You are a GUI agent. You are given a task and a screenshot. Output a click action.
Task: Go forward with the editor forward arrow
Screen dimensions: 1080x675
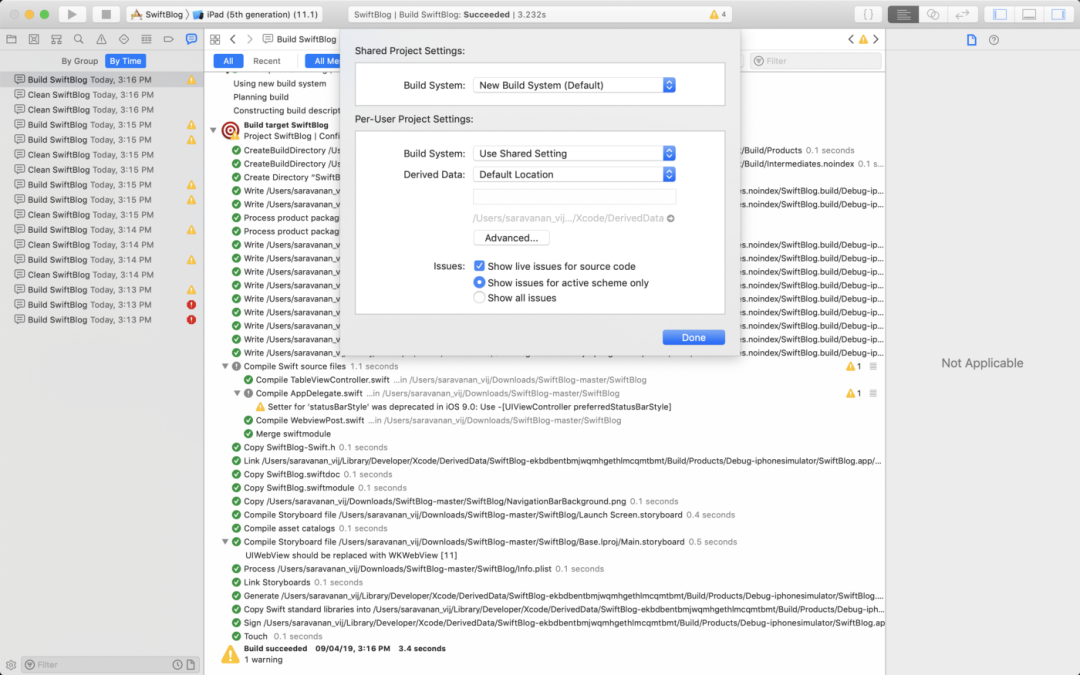(249, 39)
